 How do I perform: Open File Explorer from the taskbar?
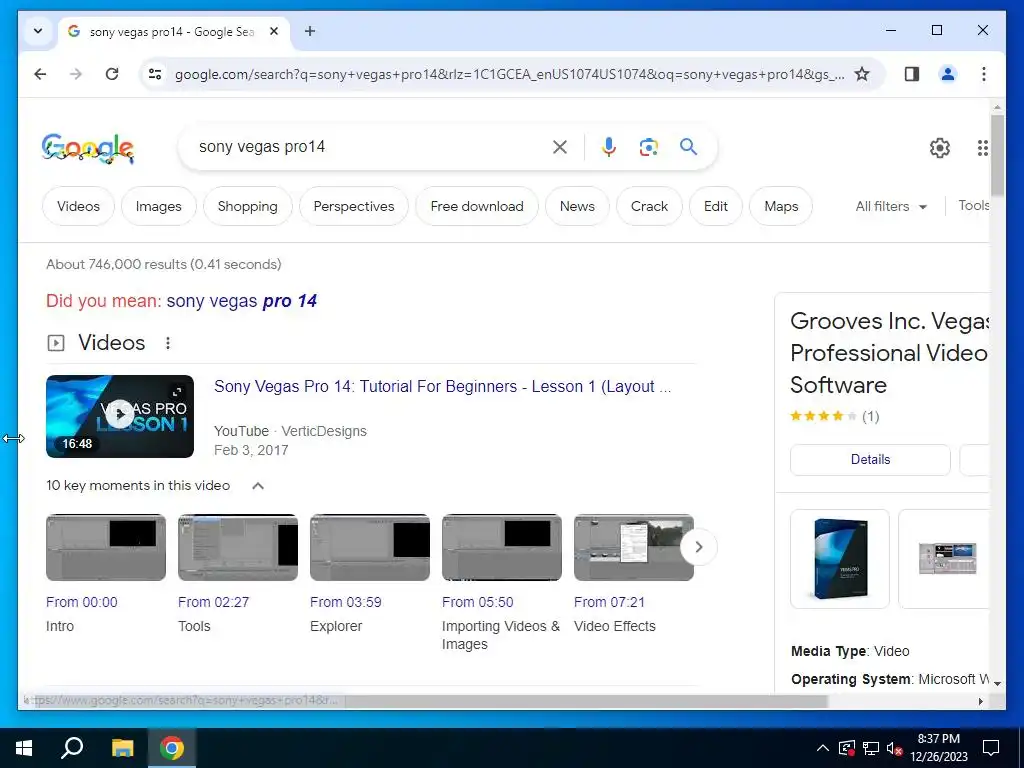(x=122, y=748)
